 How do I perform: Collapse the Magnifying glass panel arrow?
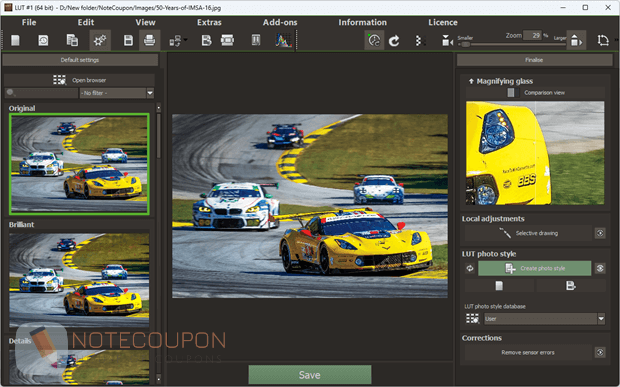[471, 81]
